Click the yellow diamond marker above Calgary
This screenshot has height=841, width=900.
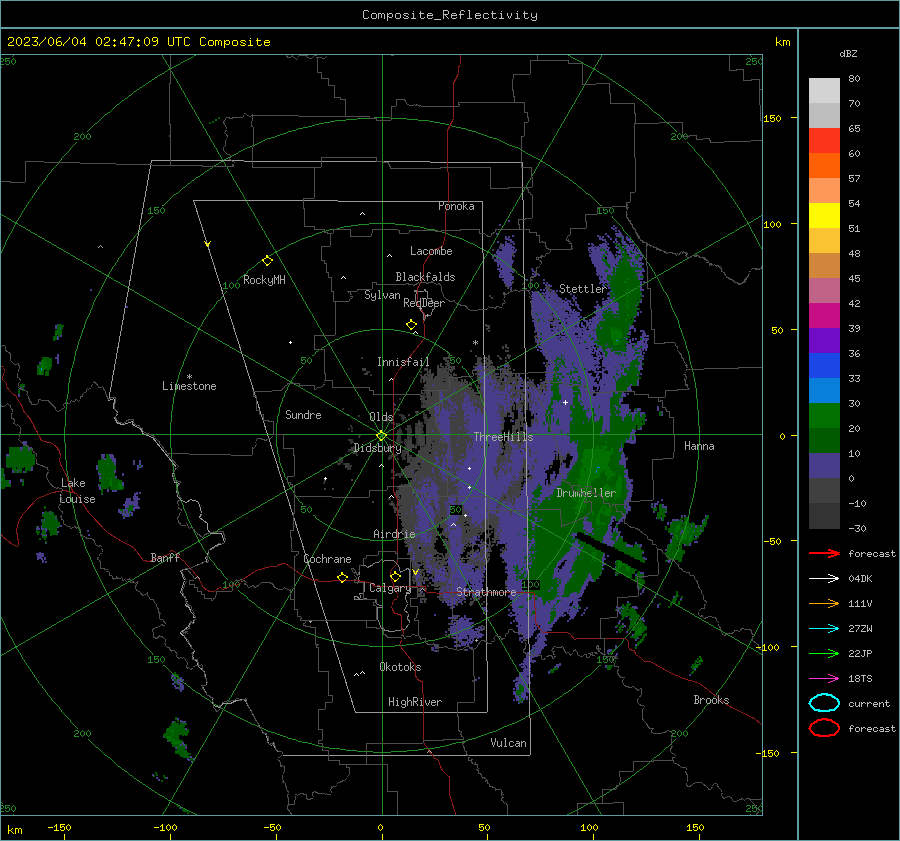click(x=395, y=576)
